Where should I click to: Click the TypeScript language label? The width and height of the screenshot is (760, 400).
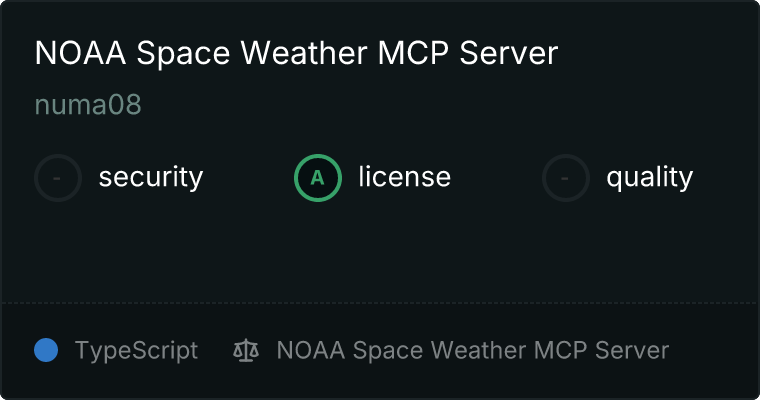tap(136, 351)
